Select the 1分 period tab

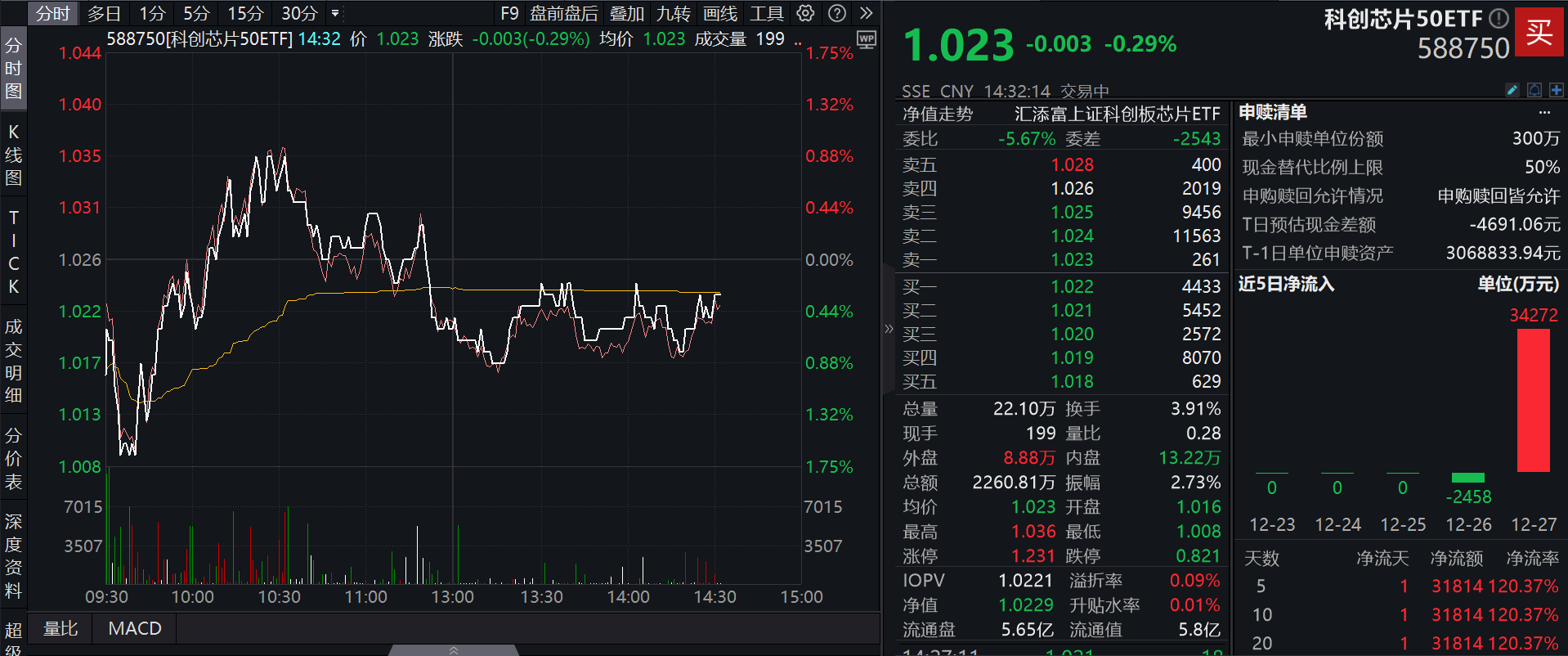click(152, 13)
